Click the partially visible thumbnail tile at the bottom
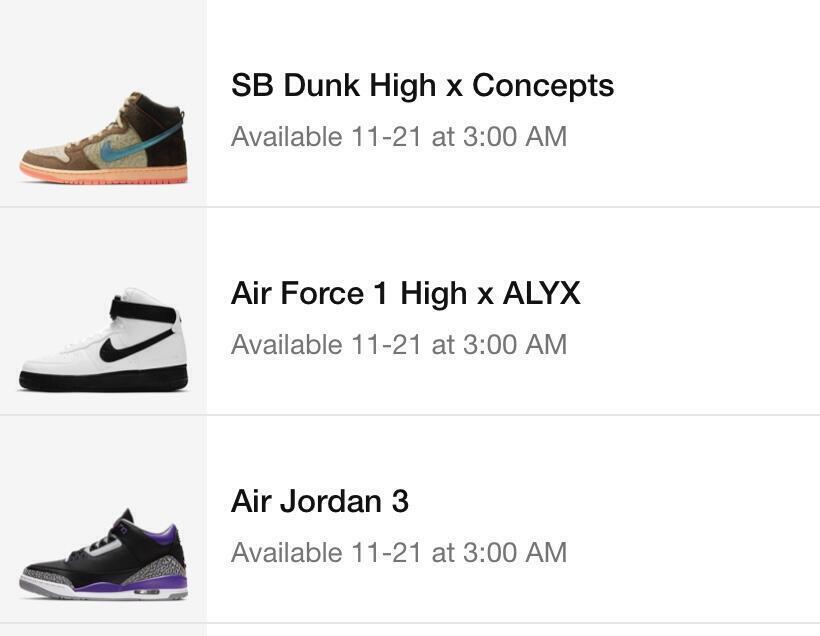The width and height of the screenshot is (820, 636). tap(103, 630)
